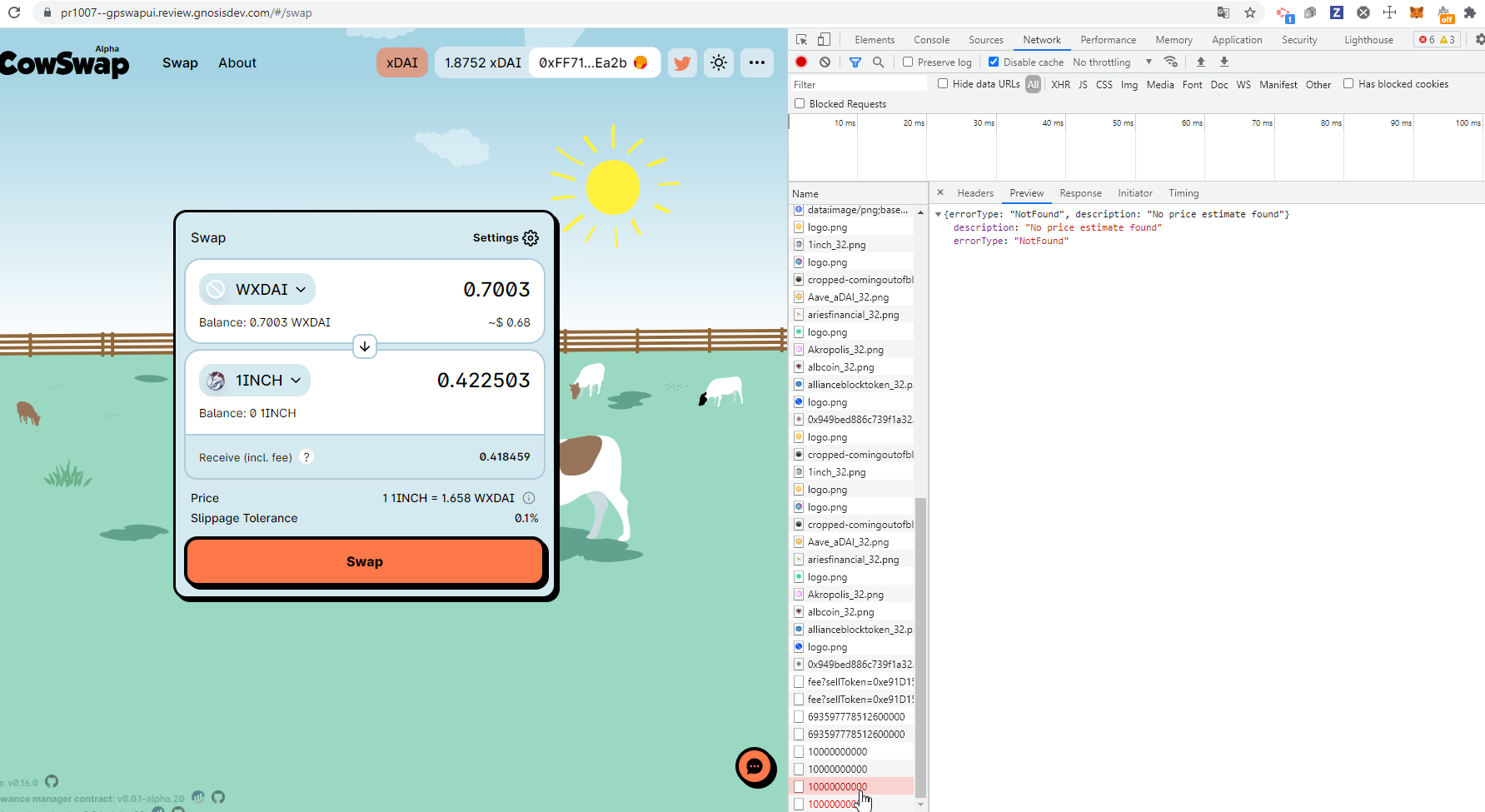Open Initiator tab of request
The width and height of the screenshot is (1485, 812).
pyautogui.click(x=1135, y=192)
